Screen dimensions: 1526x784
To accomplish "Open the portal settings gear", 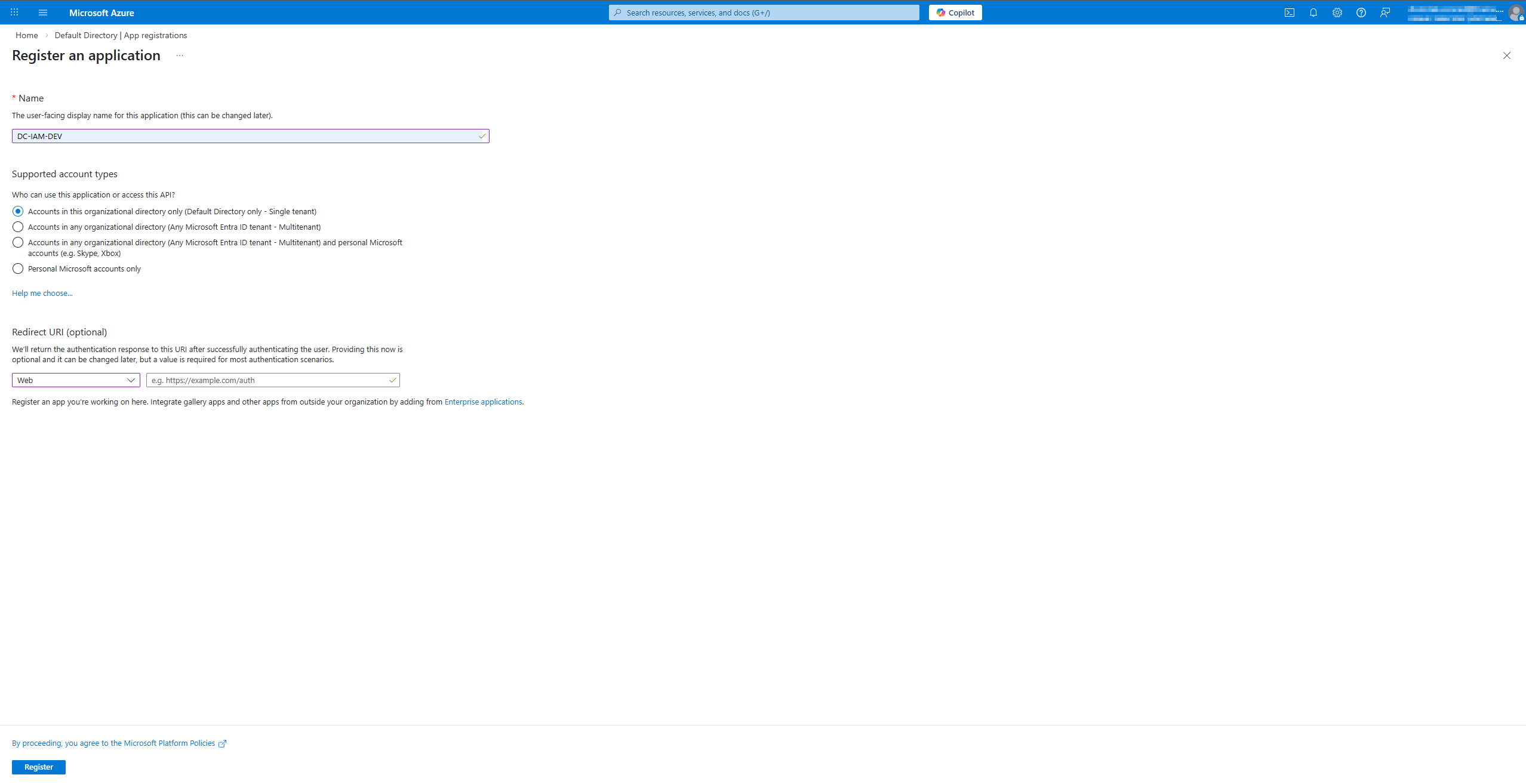I will pyautogui.click(x=1337, y=12).
